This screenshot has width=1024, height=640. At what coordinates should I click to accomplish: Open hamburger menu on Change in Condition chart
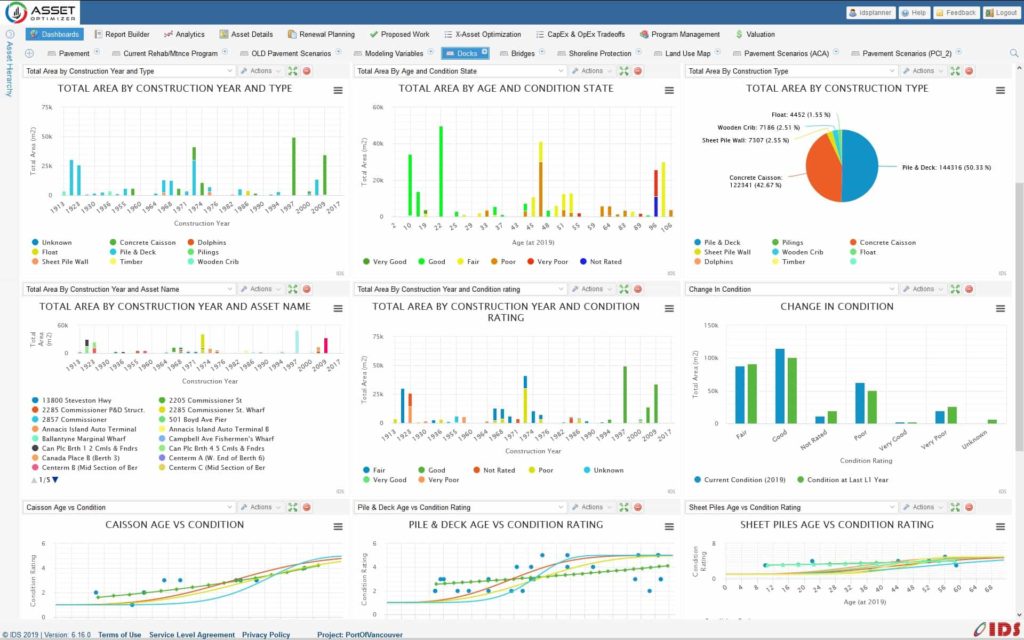click(x=1000, y=309)
